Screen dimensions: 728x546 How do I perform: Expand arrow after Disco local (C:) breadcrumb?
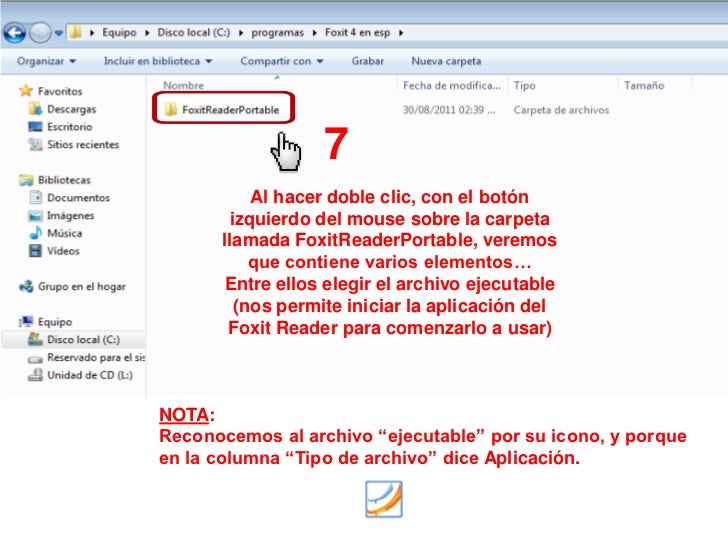click(x=241, y=33)
